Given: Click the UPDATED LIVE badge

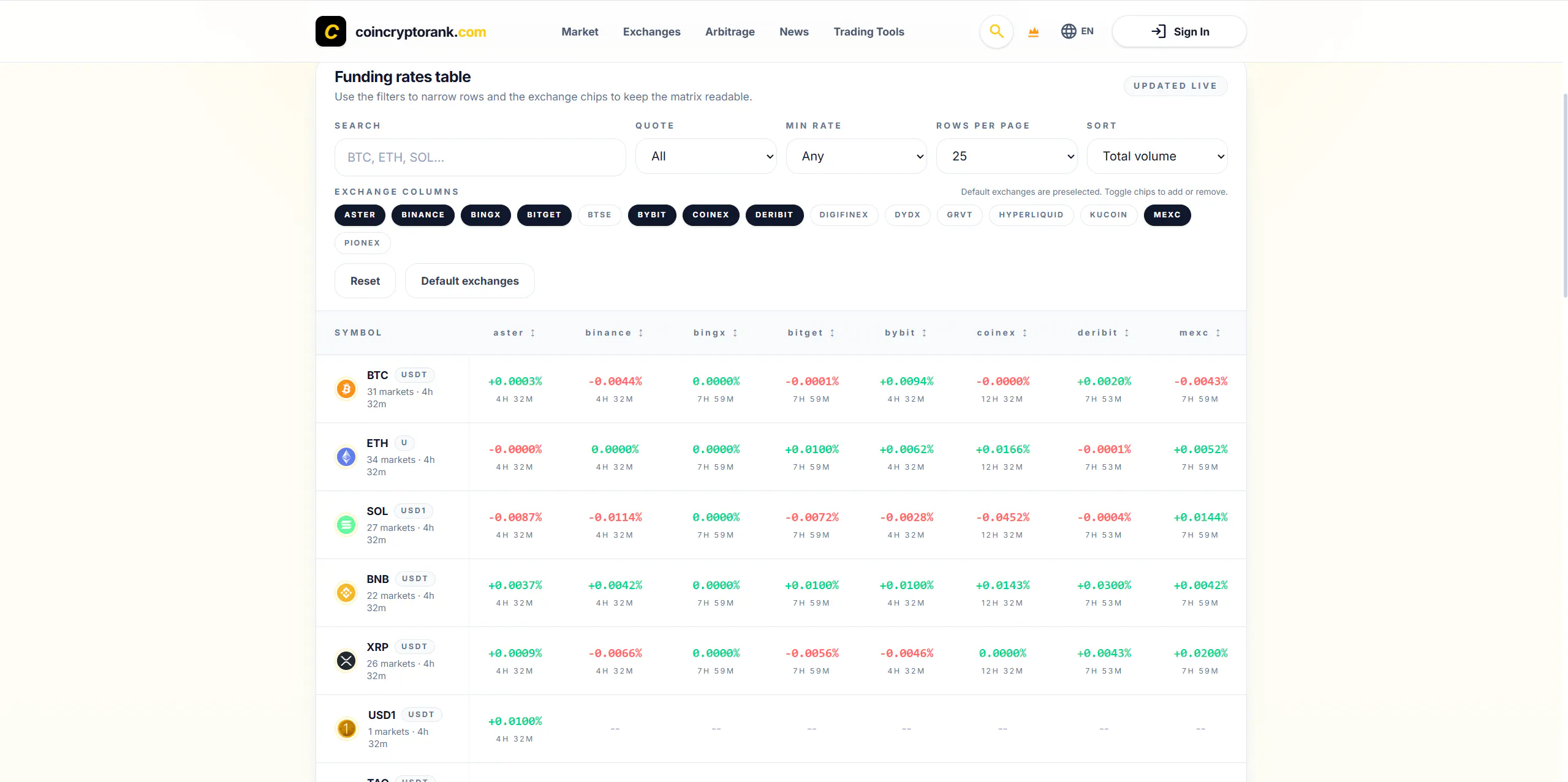Looking at the screenshot, I should point(1175,86).
